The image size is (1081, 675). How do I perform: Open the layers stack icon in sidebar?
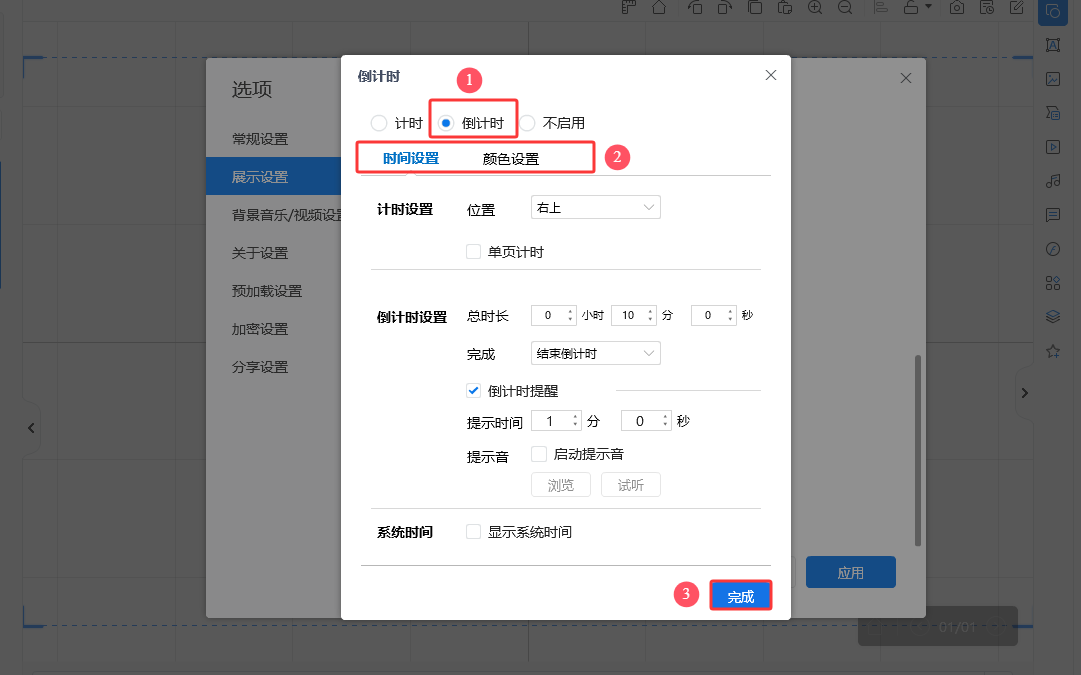coord(1052,317)
